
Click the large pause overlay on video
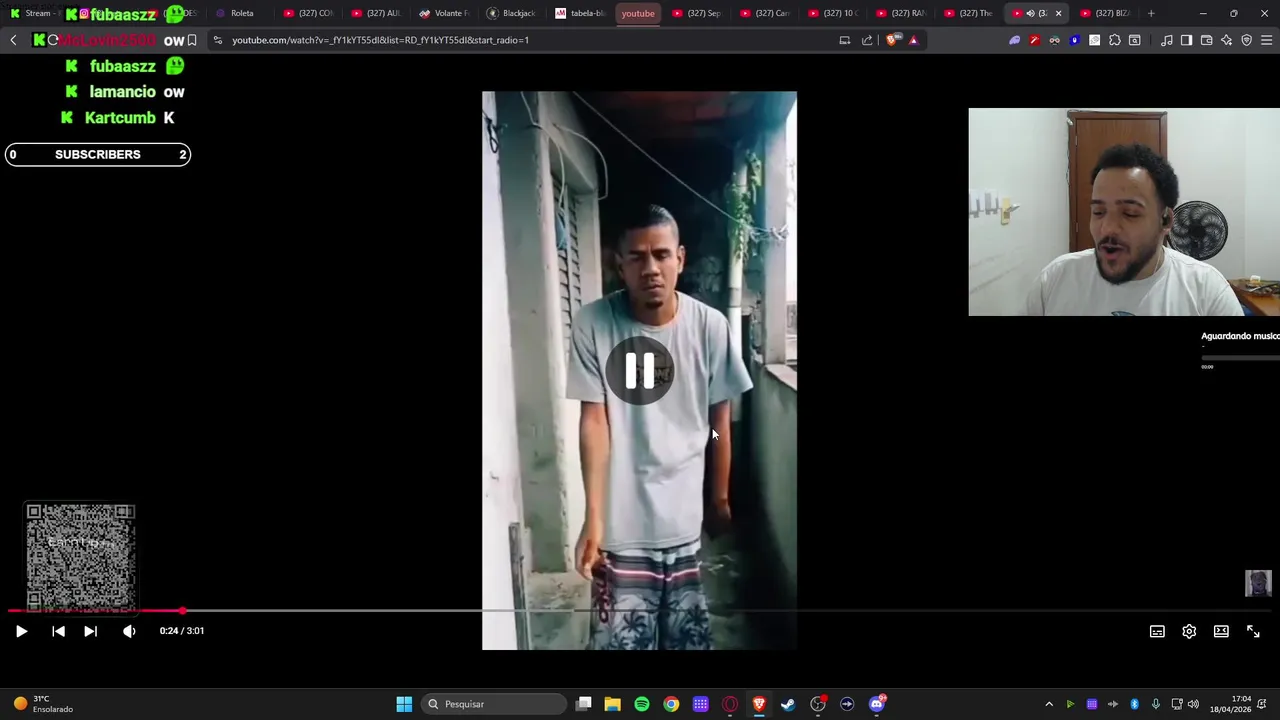point(640,371)
